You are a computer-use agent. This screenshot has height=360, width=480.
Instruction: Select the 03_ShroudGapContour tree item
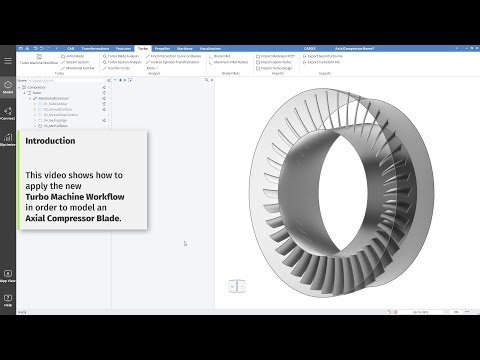click(x=61, y=115)
